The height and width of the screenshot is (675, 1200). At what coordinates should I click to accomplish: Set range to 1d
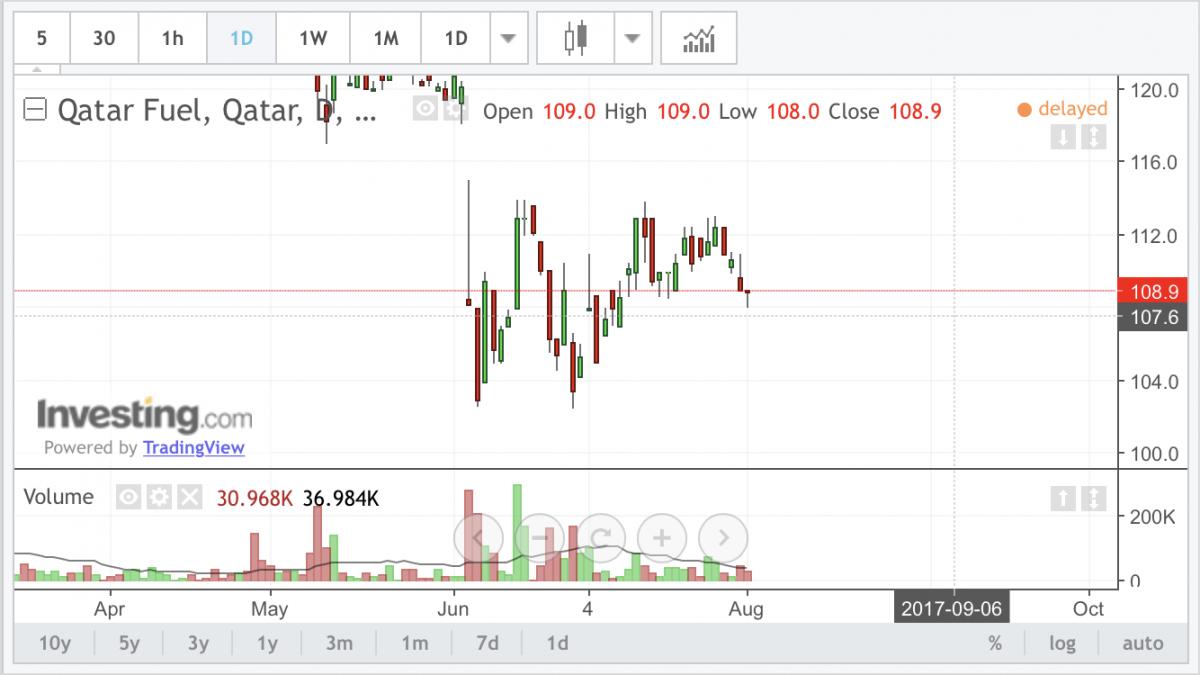point(558,643)
